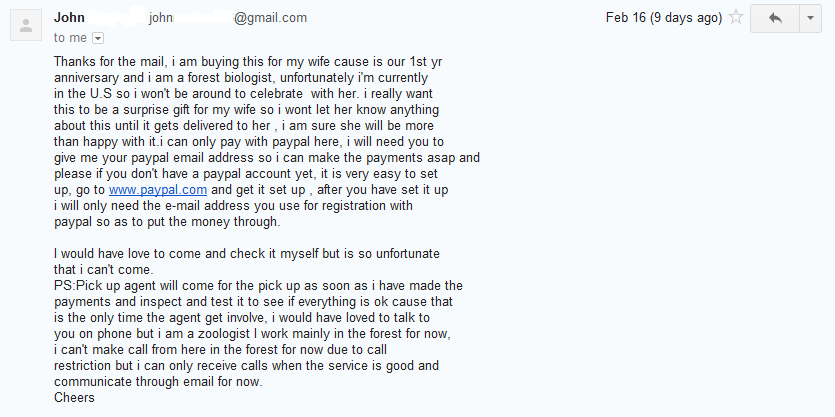Screen dimensions: 835x417
Task: Expand message details arrow next to 'to me'
Action: pos(98,38)
